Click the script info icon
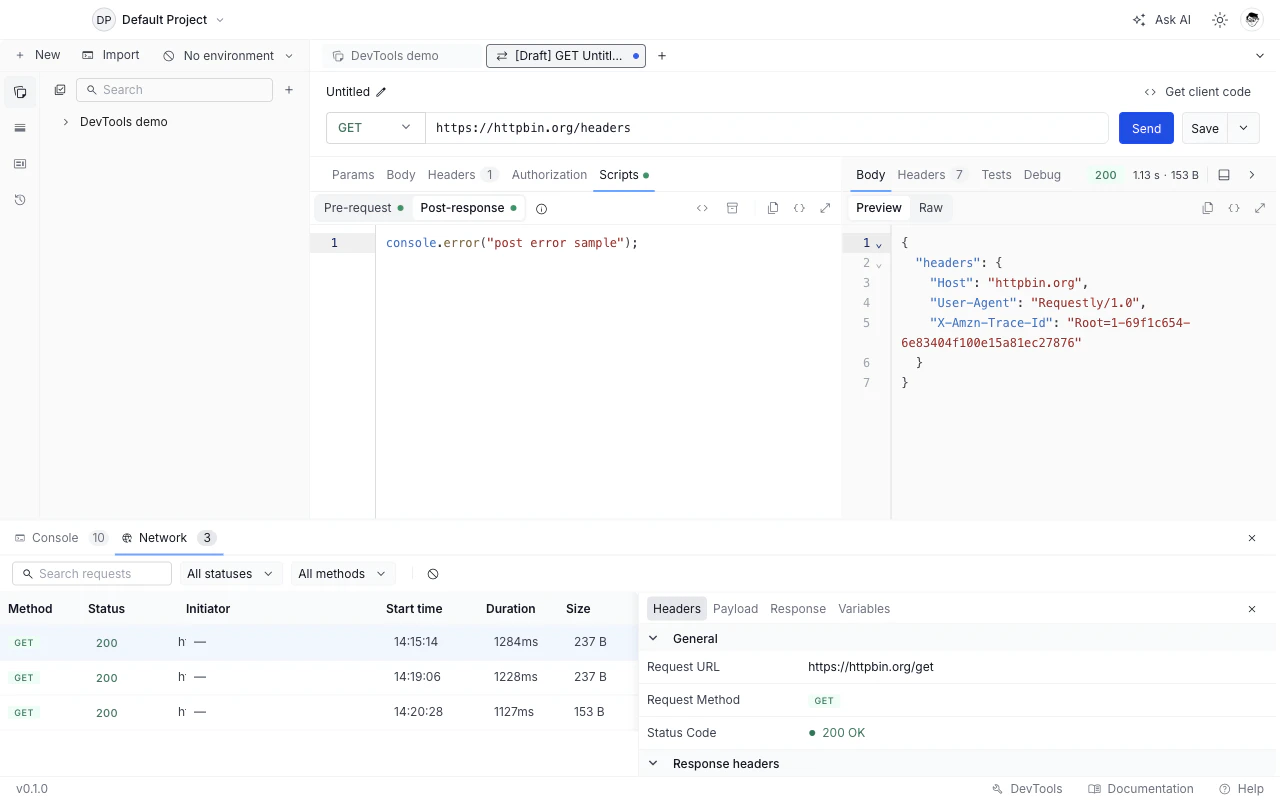1280x800 pixels. tap(541, 209)
